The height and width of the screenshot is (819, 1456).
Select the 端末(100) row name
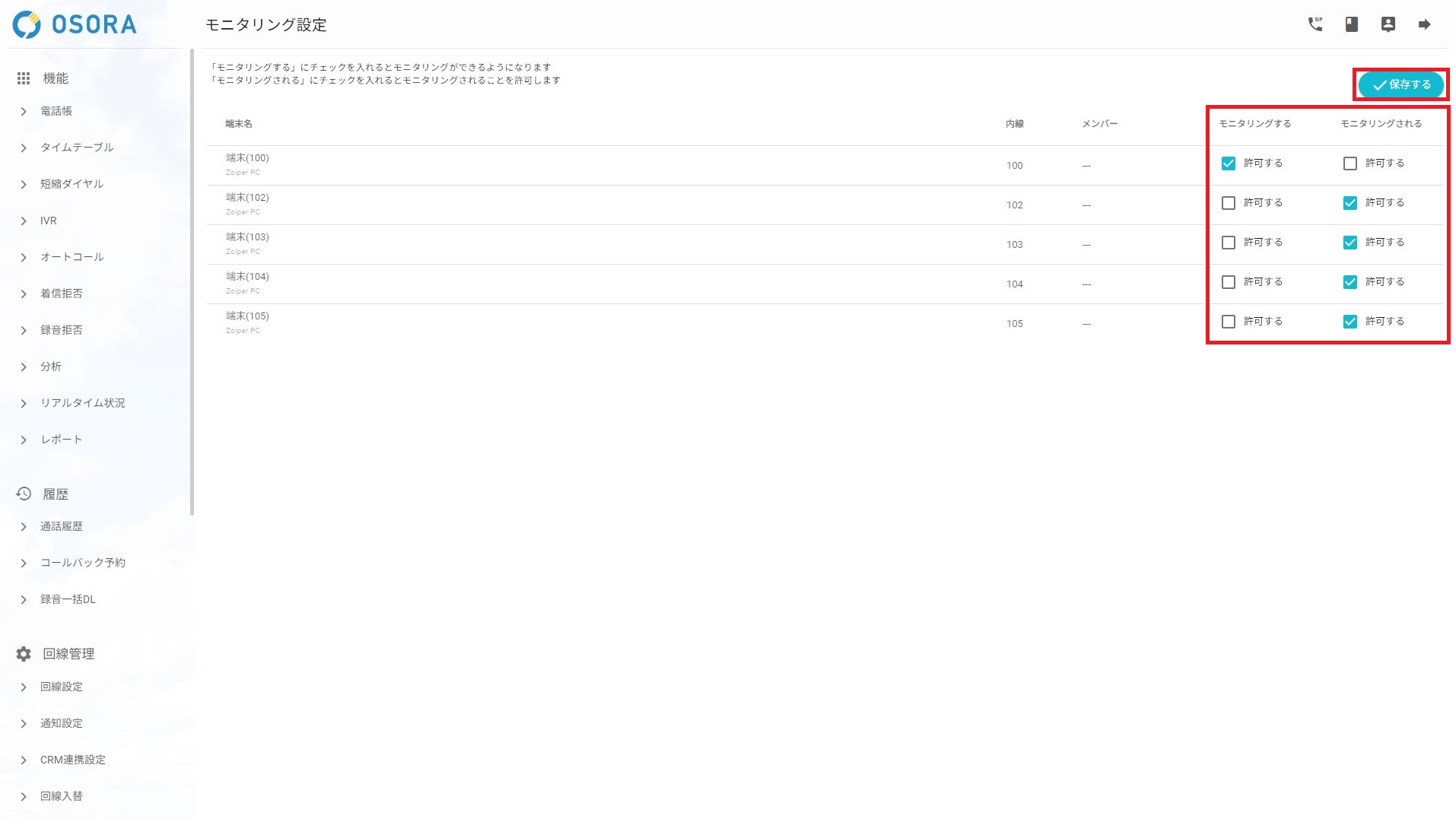click(x=247, y=158)
